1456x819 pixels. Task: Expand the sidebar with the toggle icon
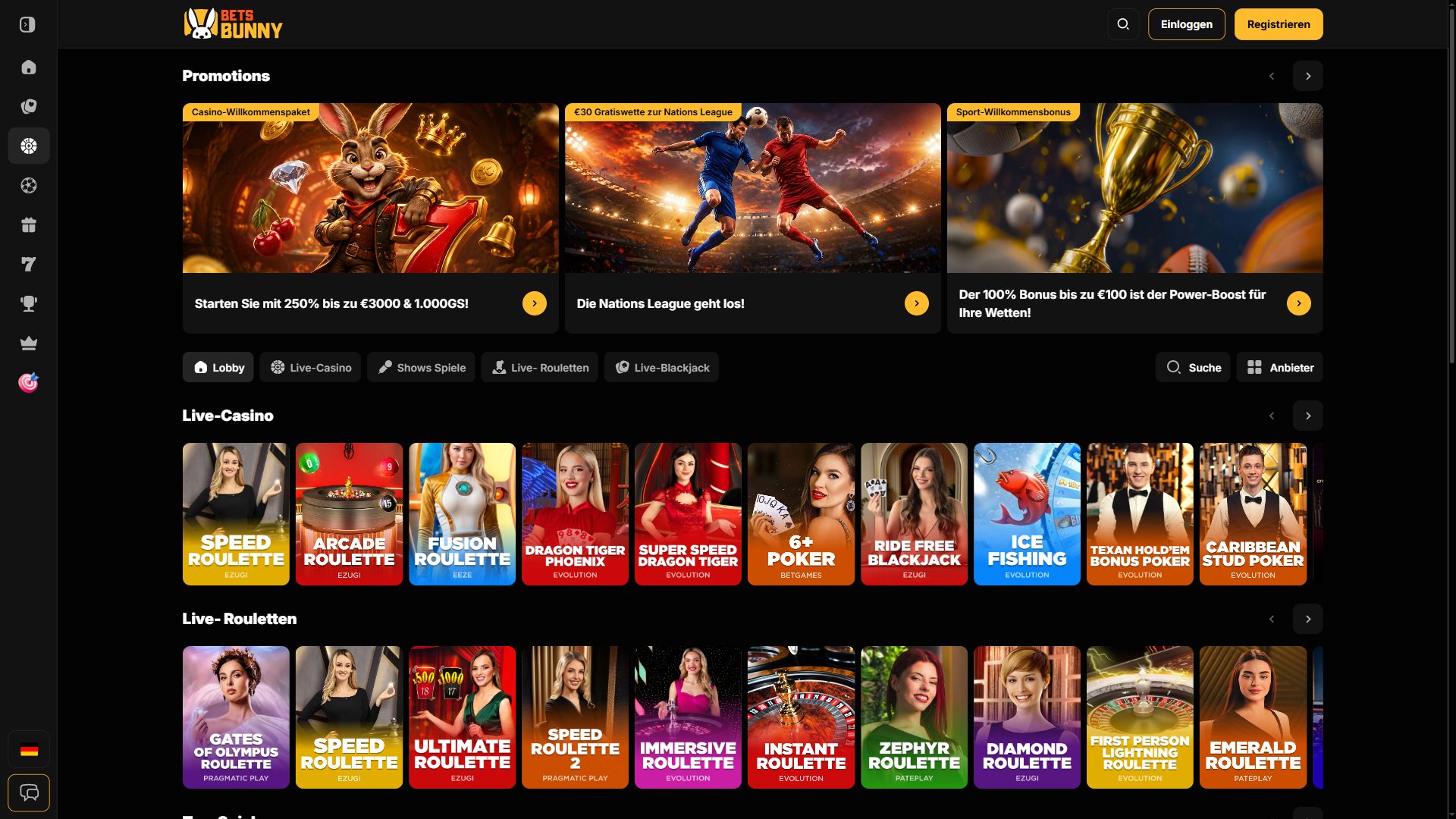28,25
